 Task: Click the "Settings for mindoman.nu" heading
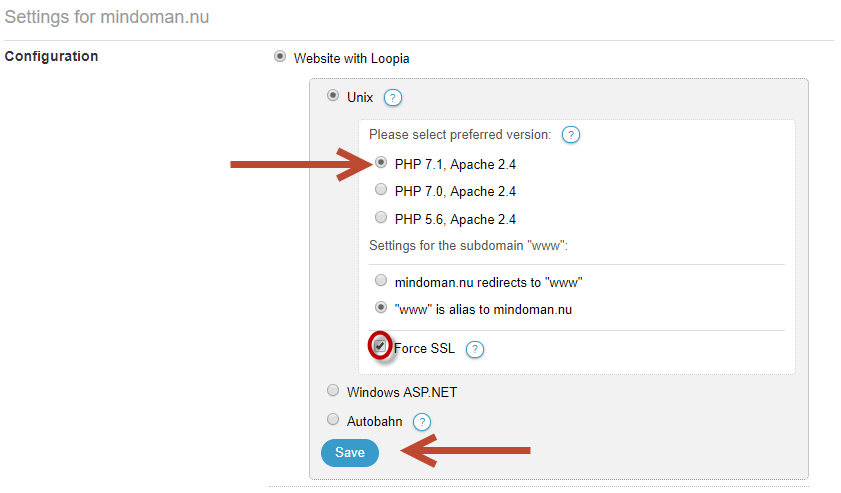click(x=107, y=17)
